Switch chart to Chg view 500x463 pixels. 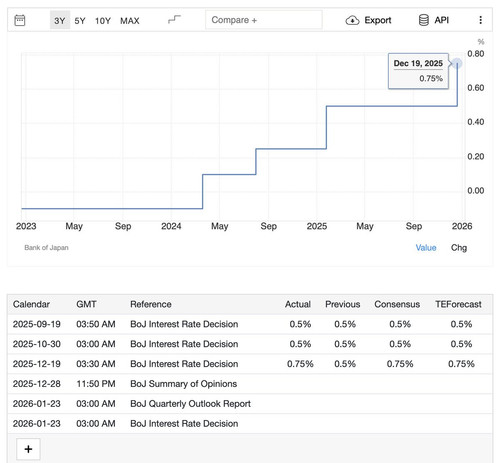point(459,248)
